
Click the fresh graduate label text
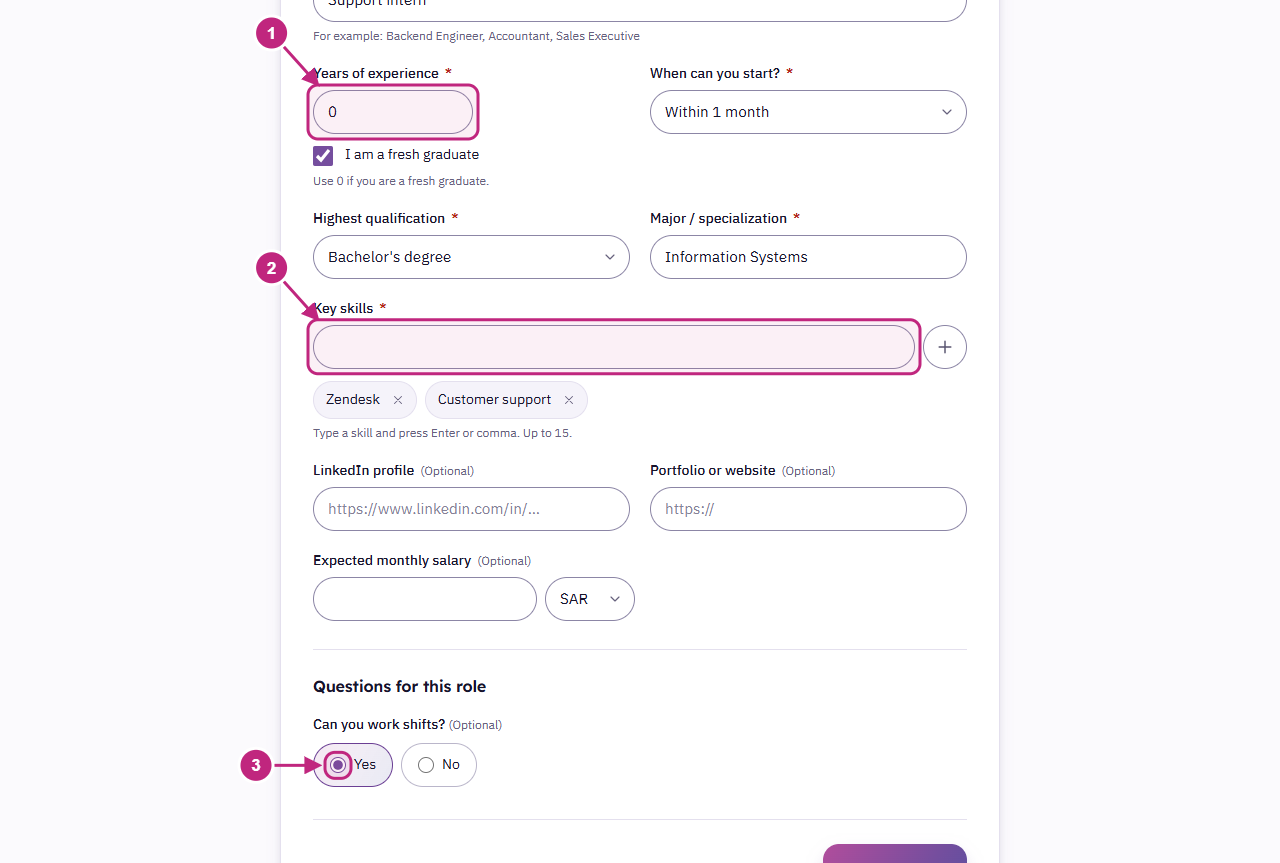[412, 155]
